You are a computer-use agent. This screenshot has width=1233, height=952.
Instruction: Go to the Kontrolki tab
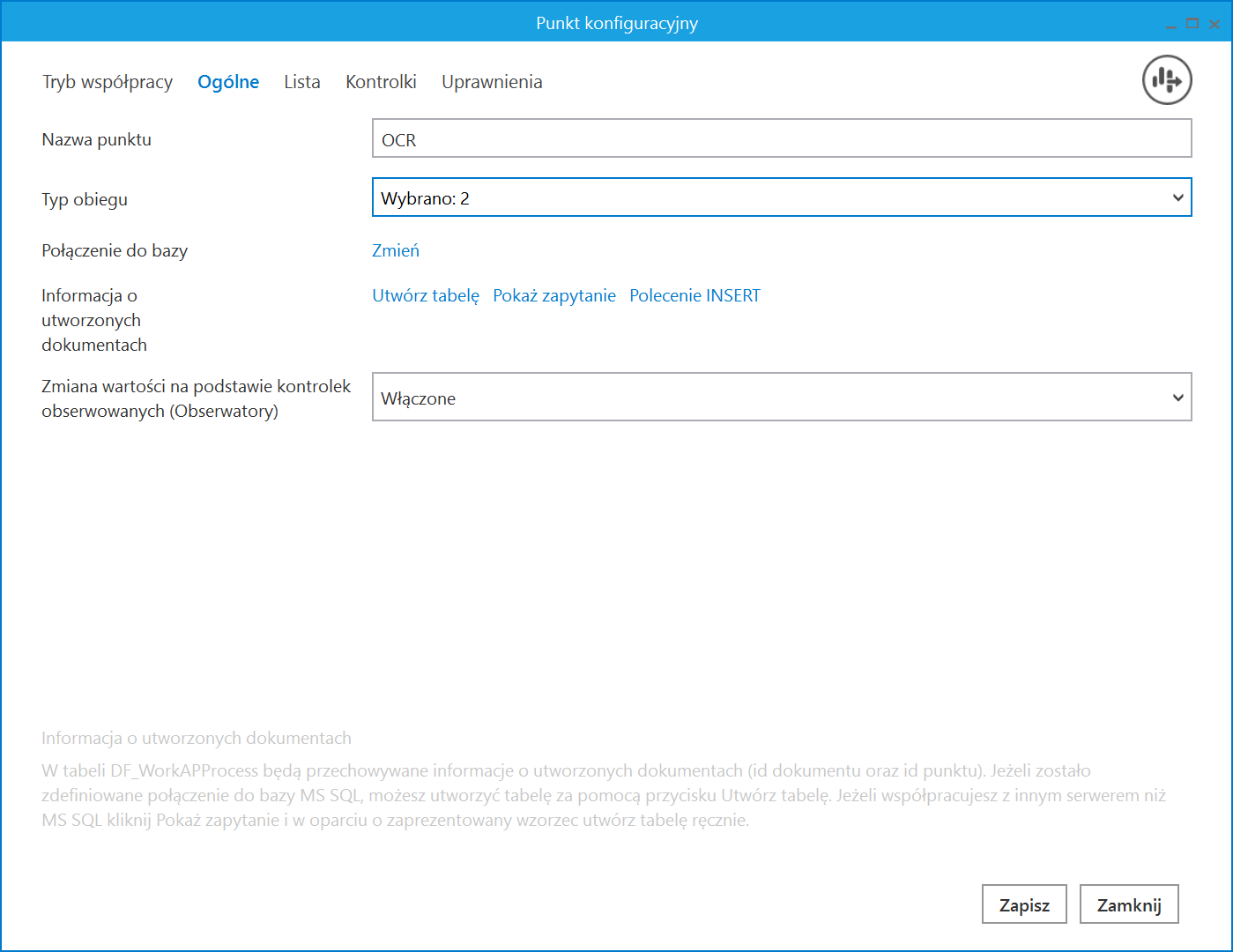pos(381,82)
